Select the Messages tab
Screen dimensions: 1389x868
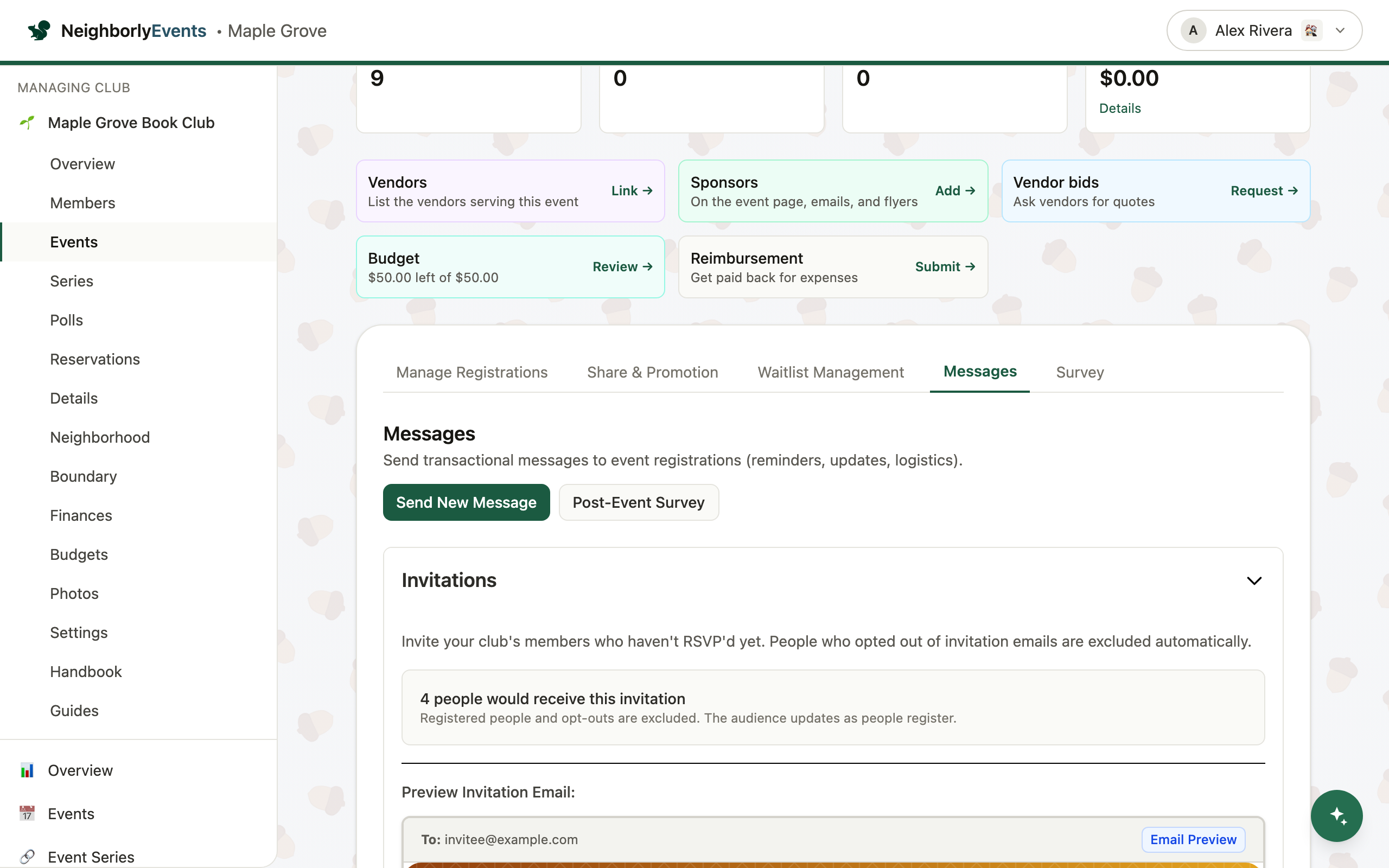(x=980, y=372)
